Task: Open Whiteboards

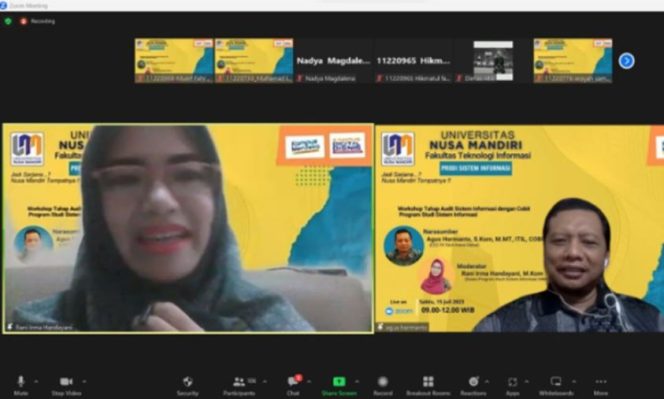Action: click(556, 386)
